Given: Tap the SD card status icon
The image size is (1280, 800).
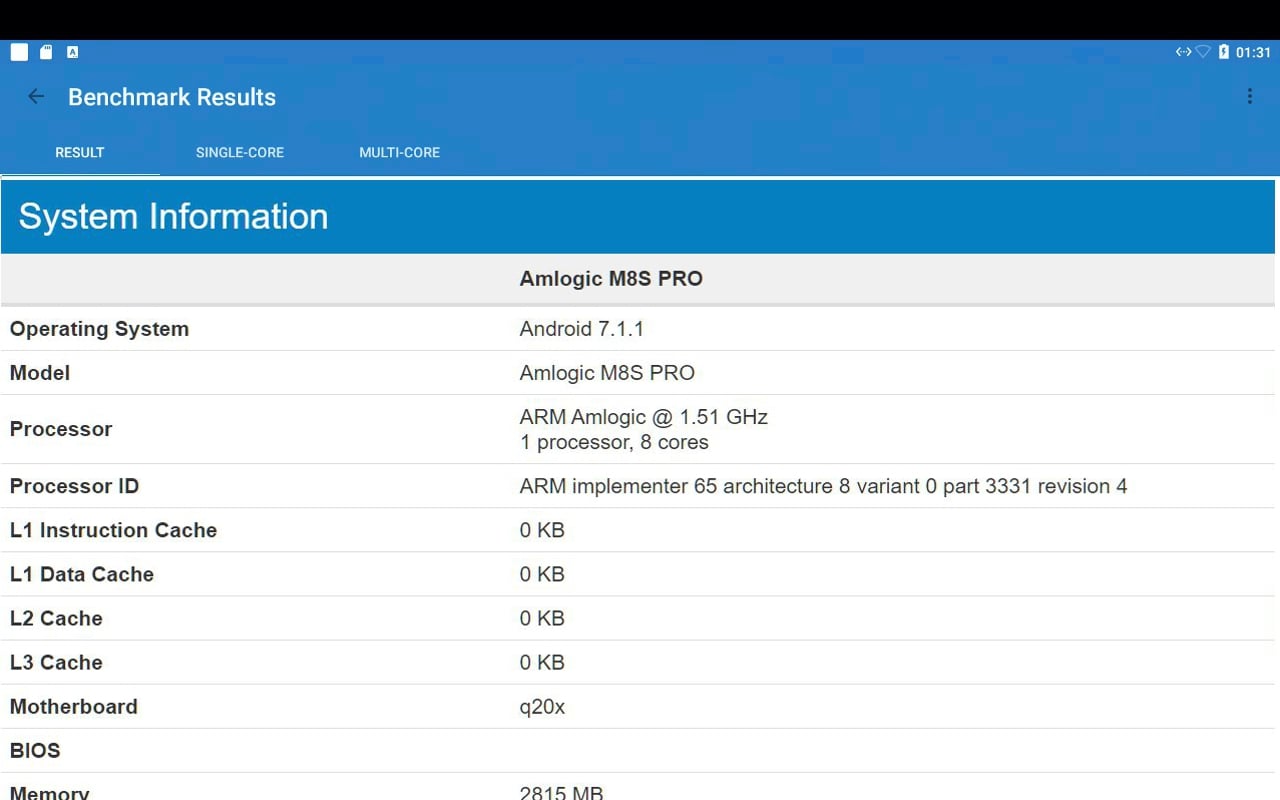Looking at the screenshot, I should click(46, 52).
